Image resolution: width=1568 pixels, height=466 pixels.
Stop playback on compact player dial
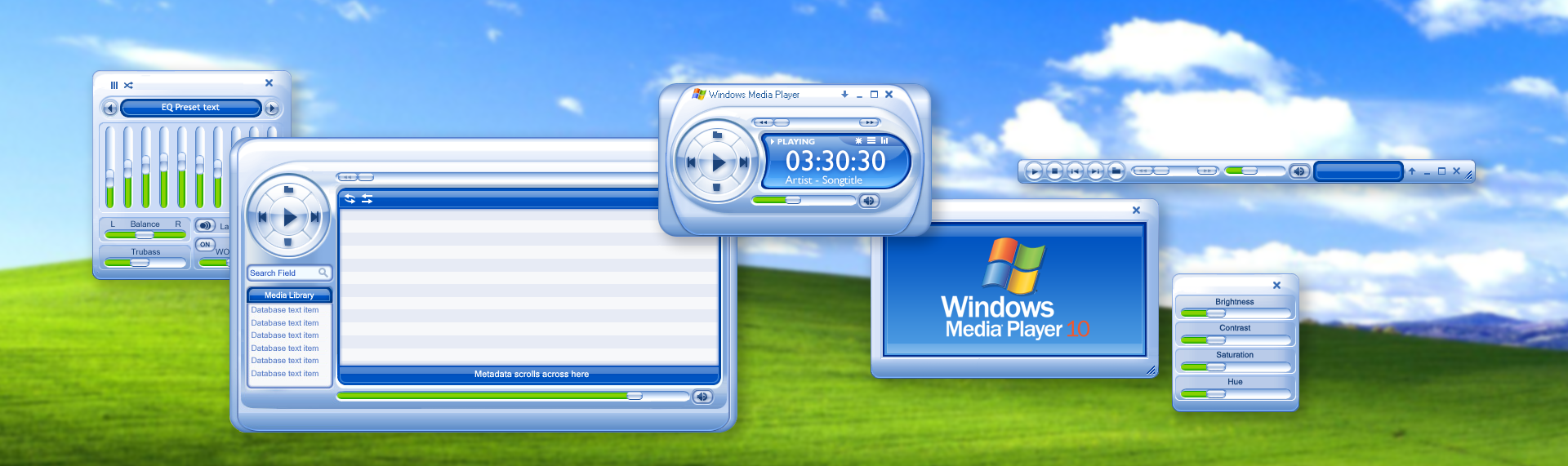tap(716, 188)
